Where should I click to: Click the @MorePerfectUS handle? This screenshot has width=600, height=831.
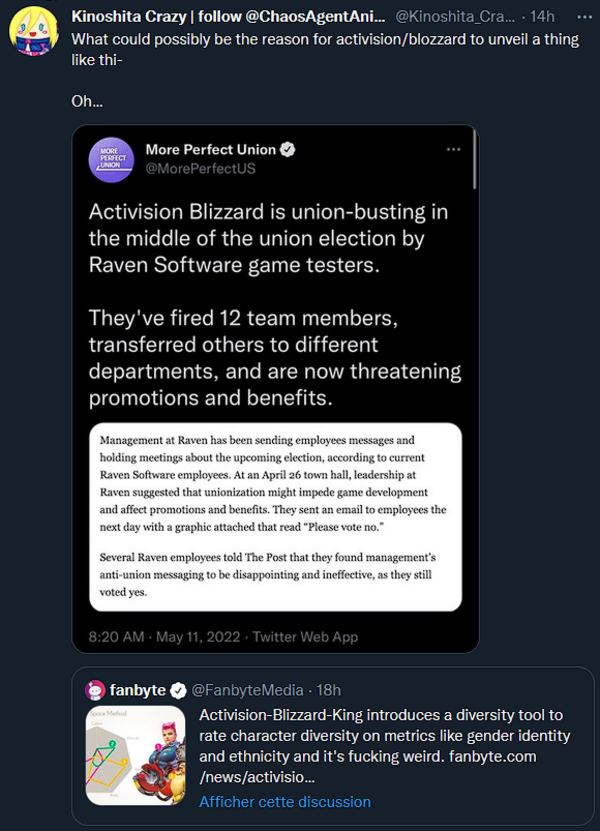pos(200,168)
